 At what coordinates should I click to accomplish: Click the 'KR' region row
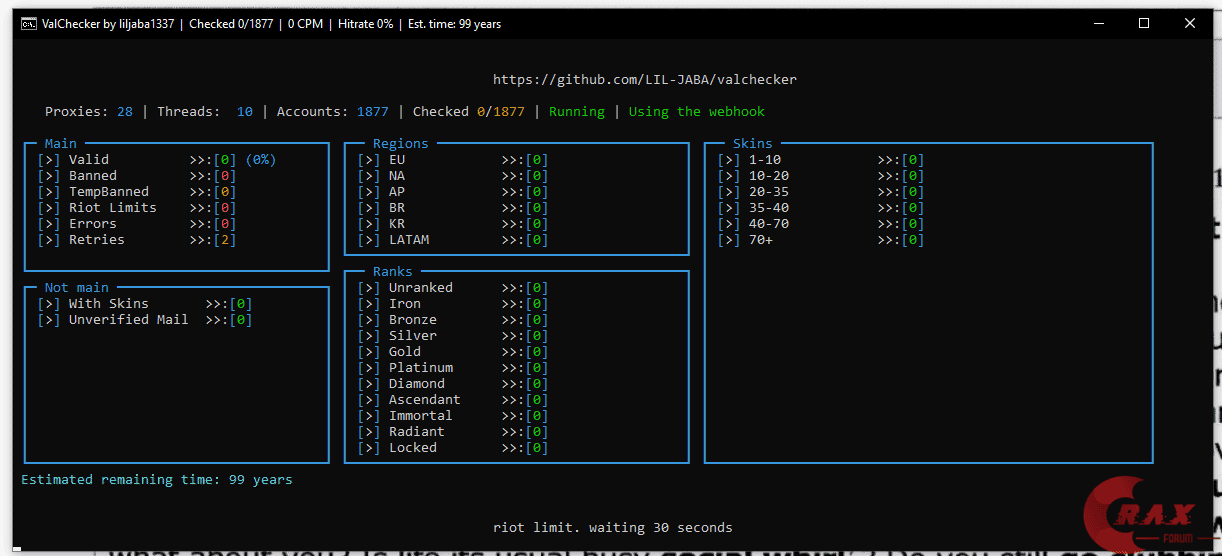coord(453,223)
